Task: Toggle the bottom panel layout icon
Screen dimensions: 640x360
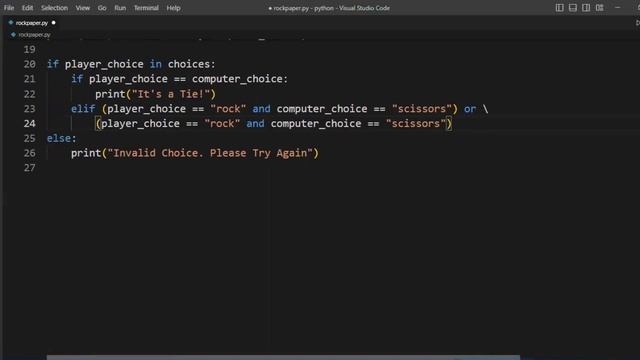Action: click(573, 8)
